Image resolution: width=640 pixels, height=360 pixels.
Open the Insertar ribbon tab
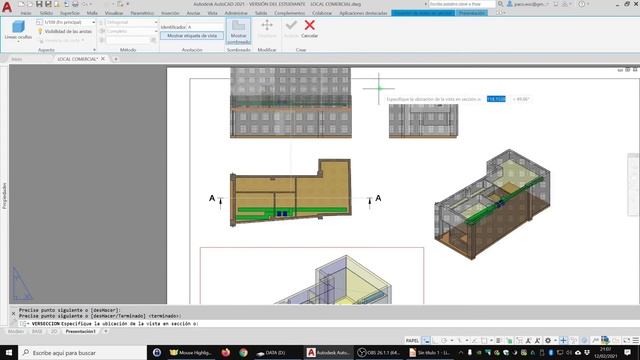[x=170, y=13]
